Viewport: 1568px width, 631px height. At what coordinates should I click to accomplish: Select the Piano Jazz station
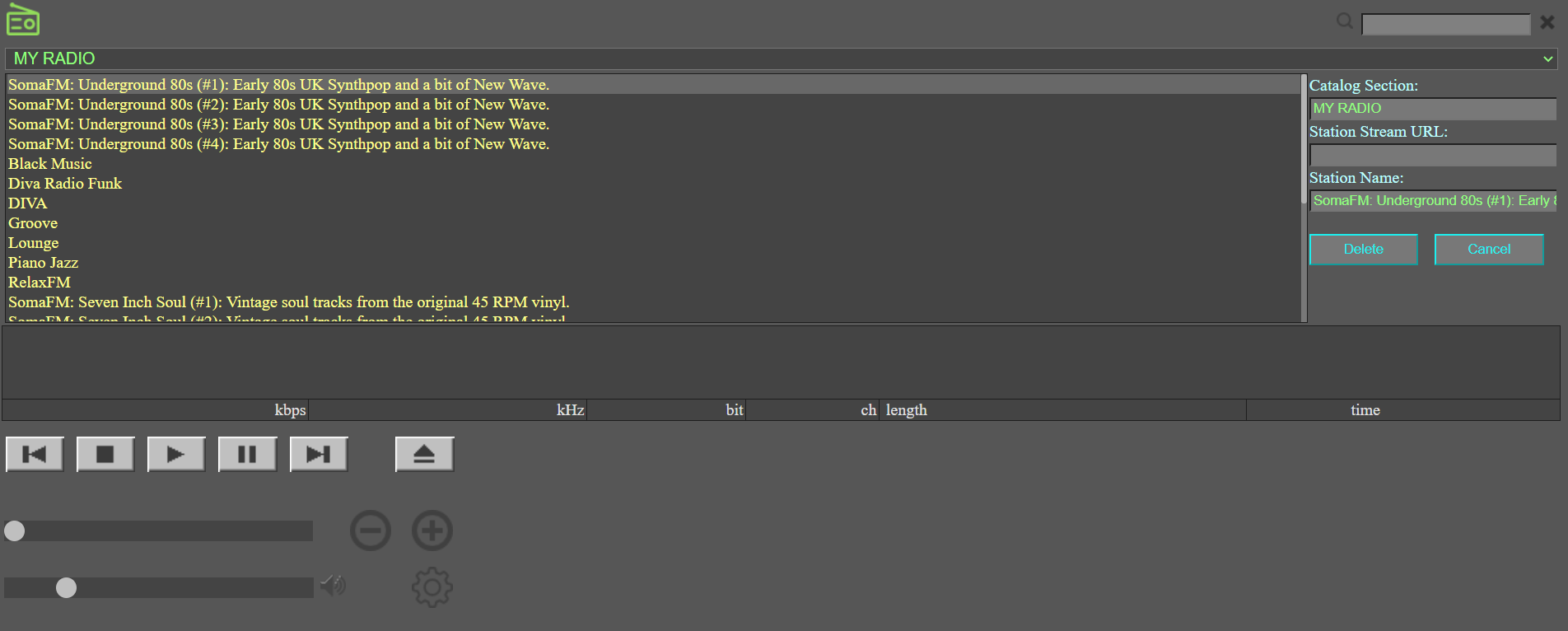653,263
